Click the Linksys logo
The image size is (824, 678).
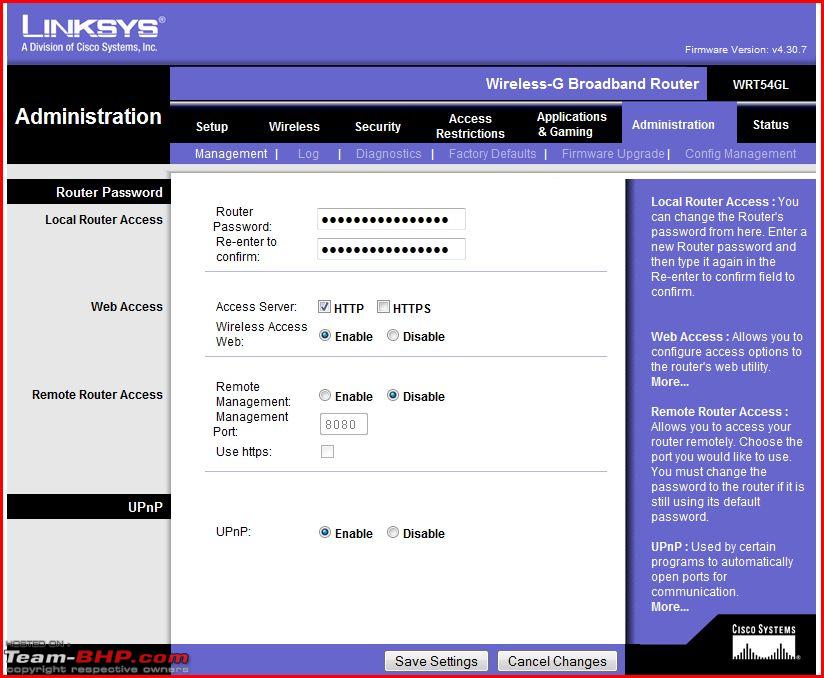[x=93, y=34]
